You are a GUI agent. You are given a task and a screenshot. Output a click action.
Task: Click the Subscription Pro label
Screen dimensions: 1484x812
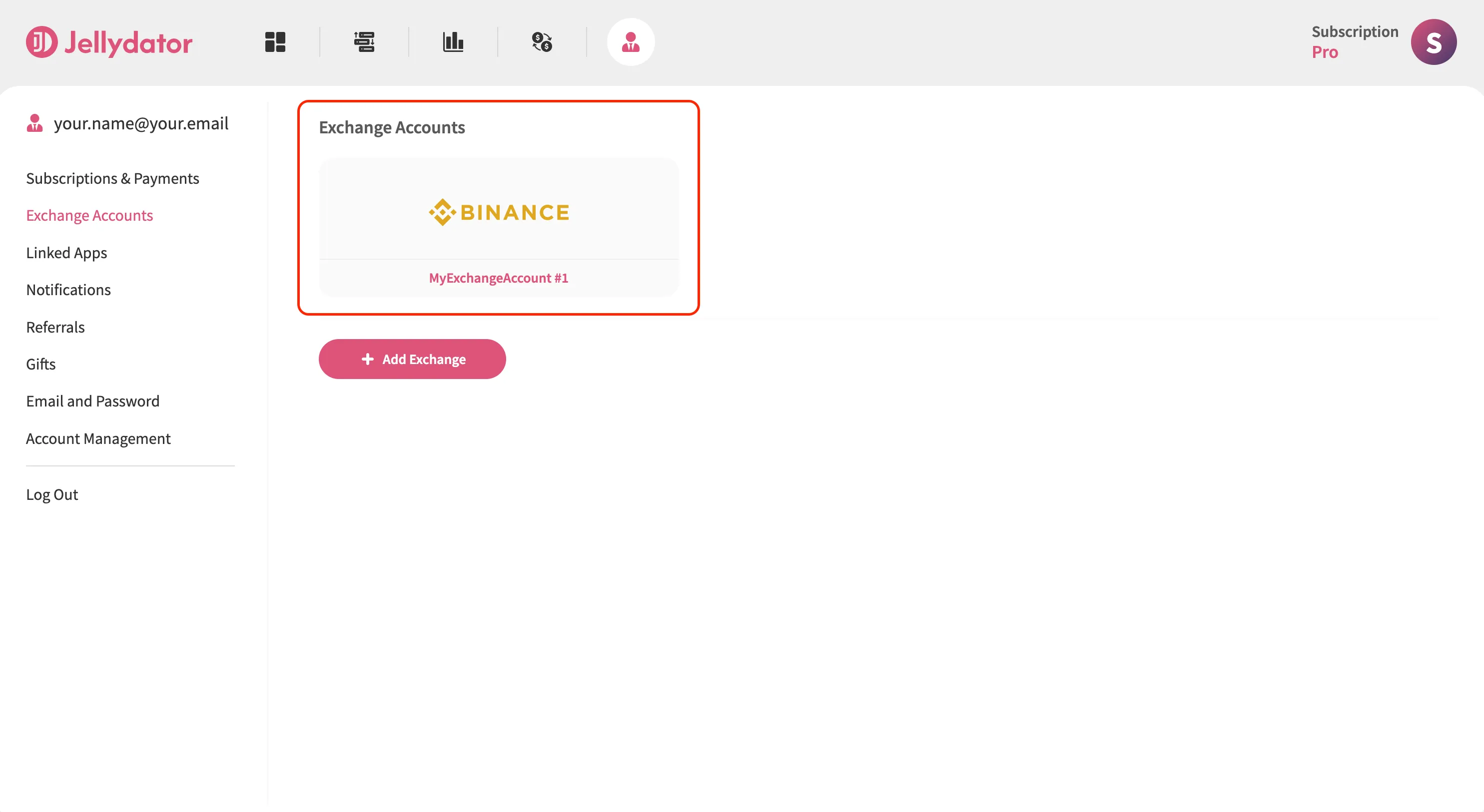pos(1355,42)
